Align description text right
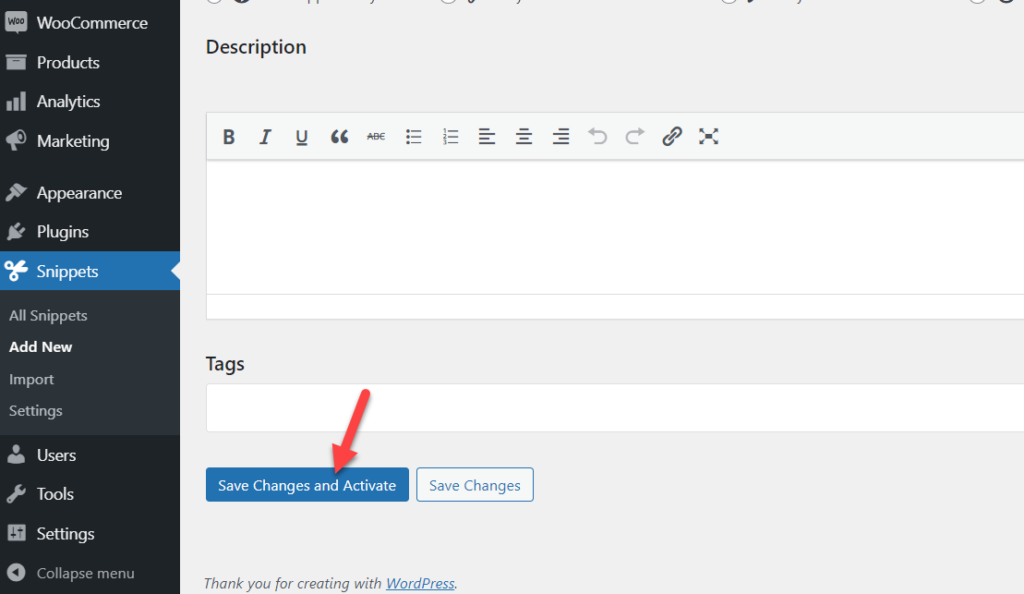The image size is (1024, 594). tap(560, 136)
